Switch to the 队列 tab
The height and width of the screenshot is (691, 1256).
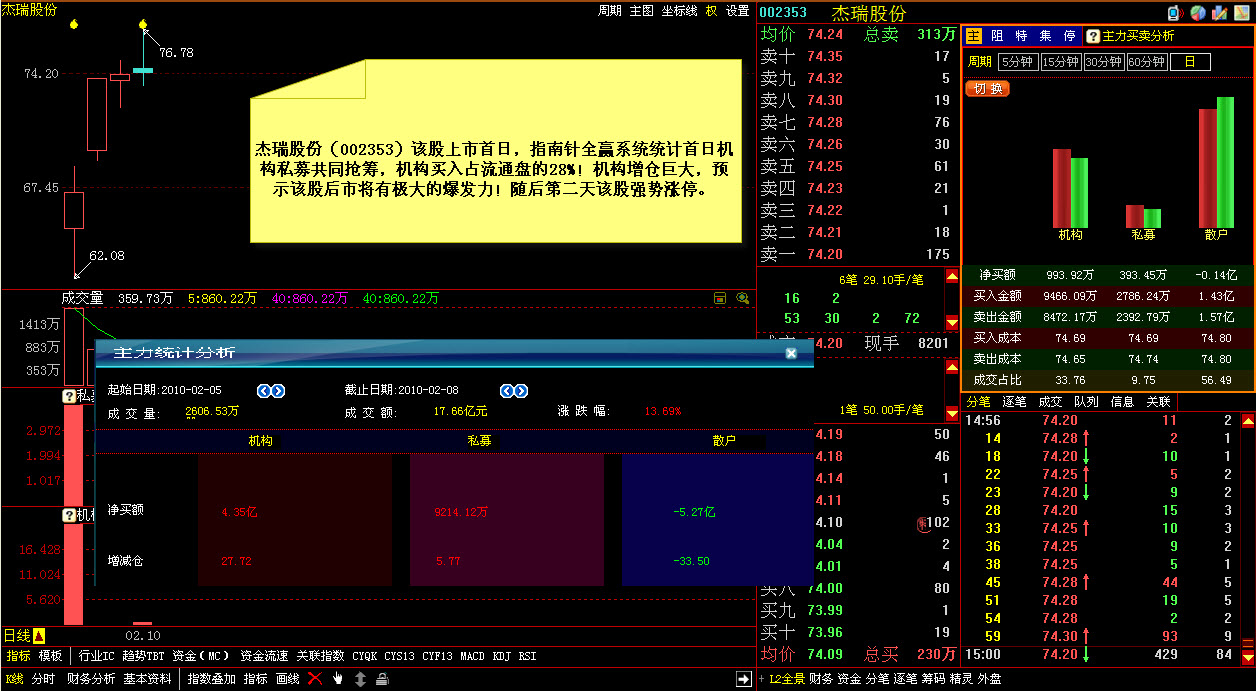tap(1086, 402)
